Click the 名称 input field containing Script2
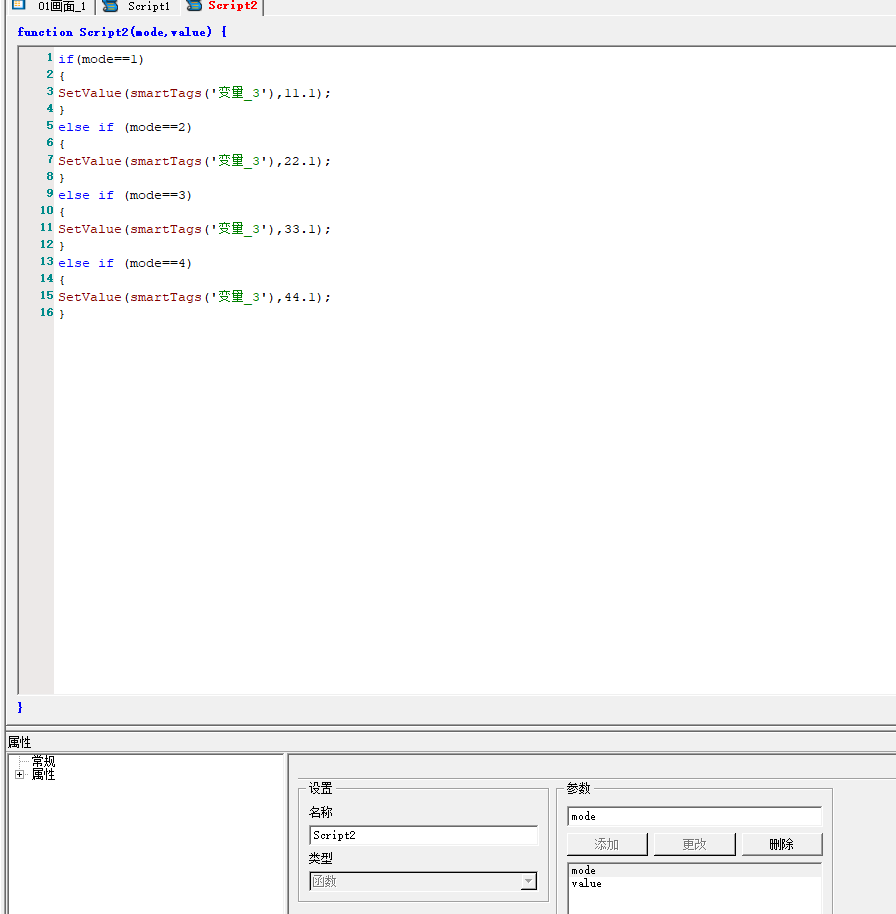This screenshot has width=896, height=914. pos(424,835)
